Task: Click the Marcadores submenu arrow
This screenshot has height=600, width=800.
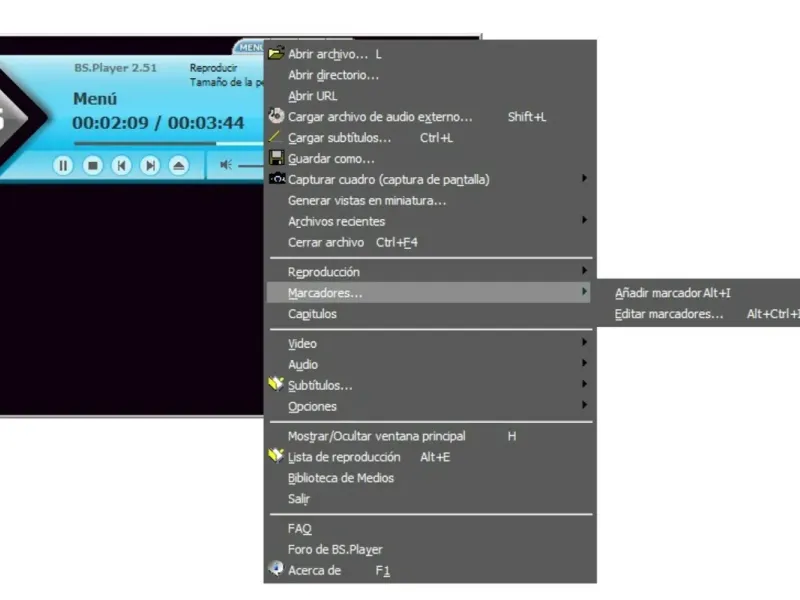Action: click(584, 291)
